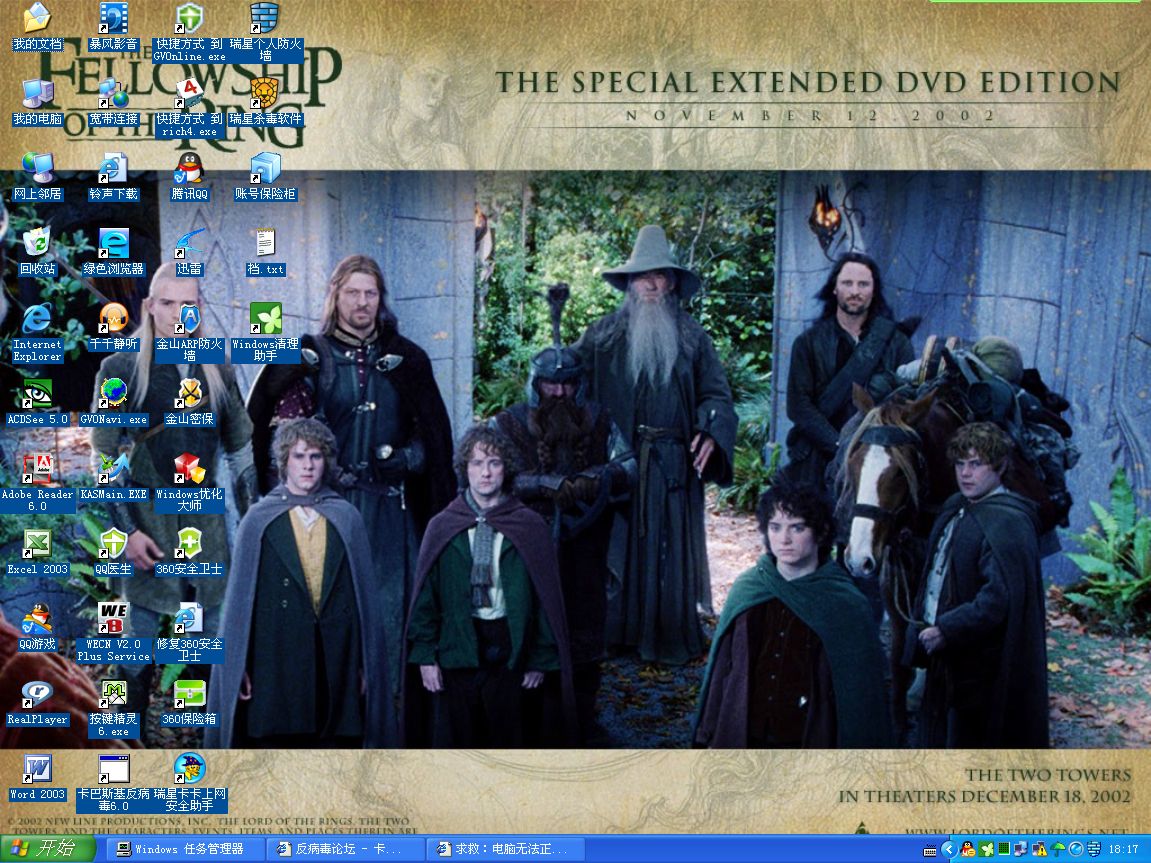
Task: Open Windows清理助手 butterfly tray icon
Action: (986, 850)
